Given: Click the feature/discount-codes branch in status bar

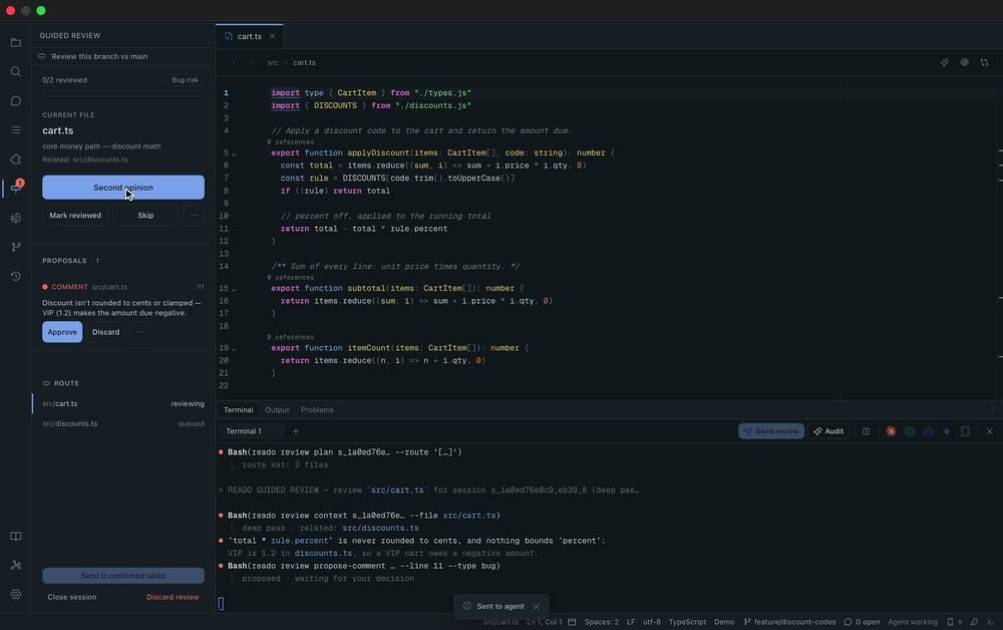Looking at the screenshot, I should pos(790,622).
